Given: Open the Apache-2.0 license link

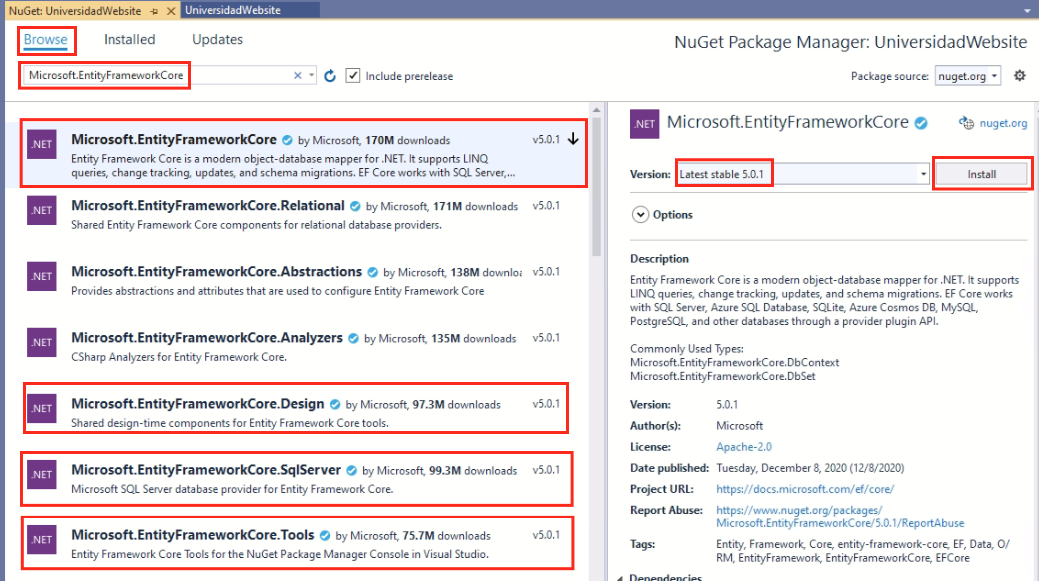Looking at the screenshot, I should tap(745, 446).
